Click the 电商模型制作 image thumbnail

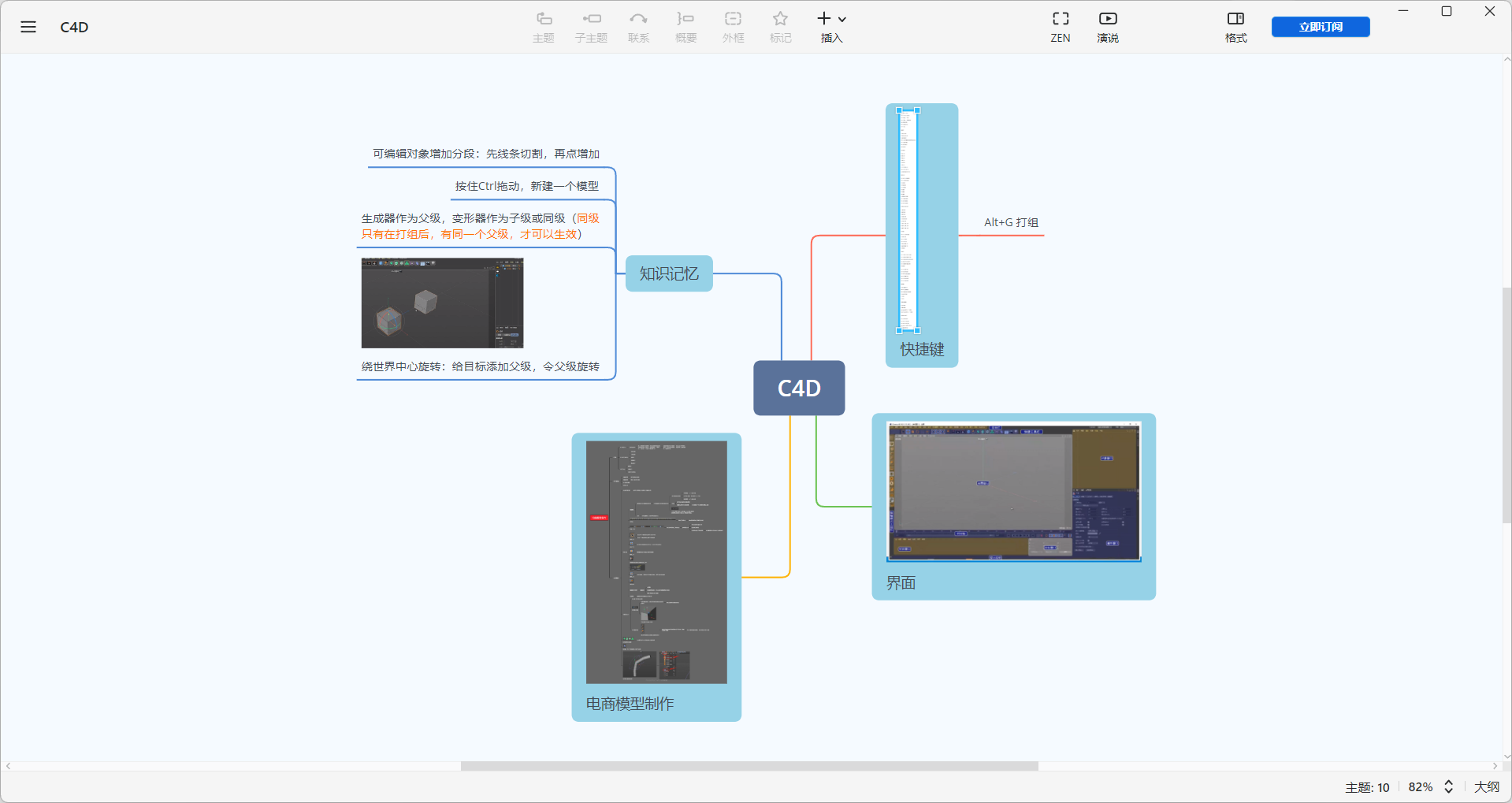click(x=656, y=562)
